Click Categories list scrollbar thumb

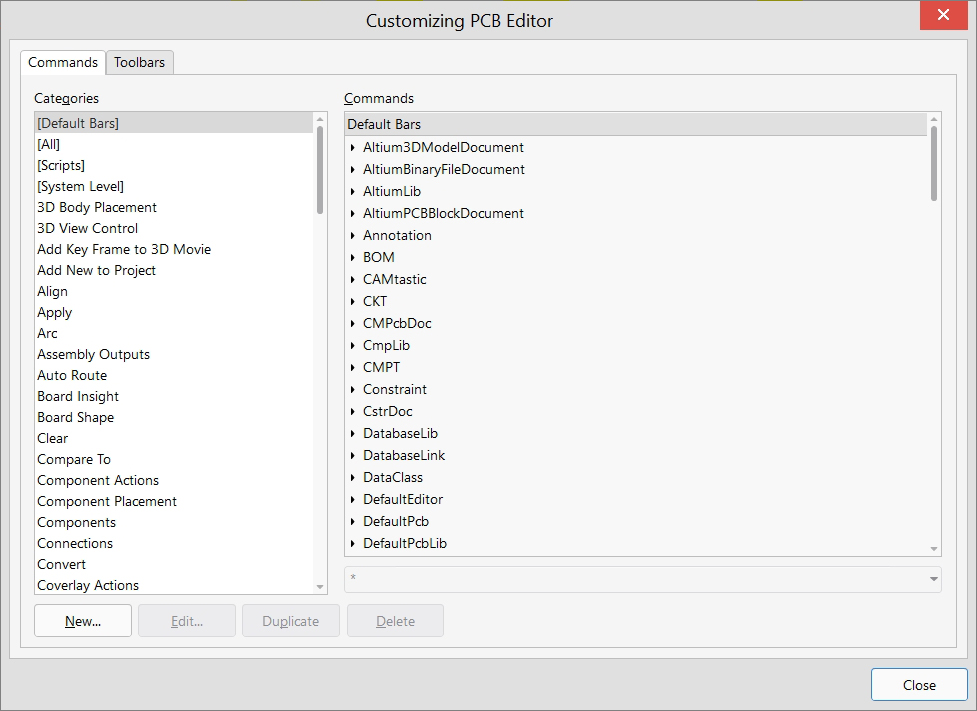(x=320, y=170)
